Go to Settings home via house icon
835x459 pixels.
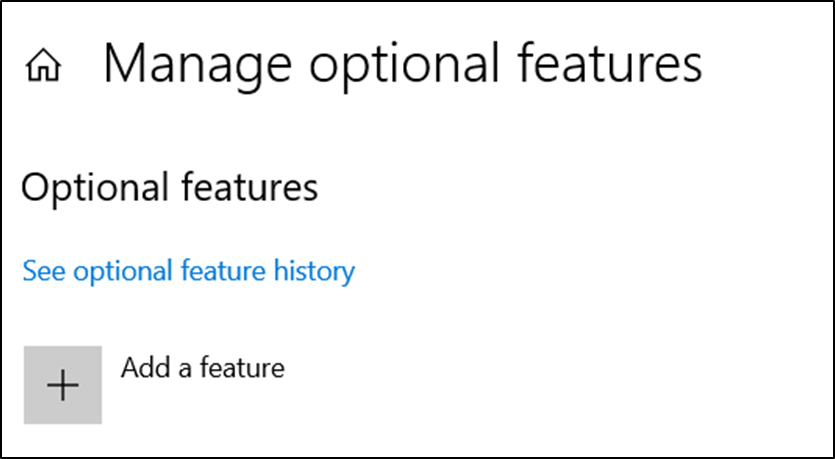[43, 65]
